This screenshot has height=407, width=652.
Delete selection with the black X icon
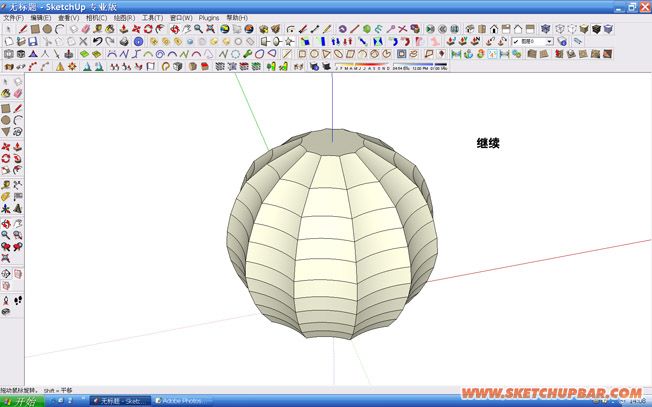click(83, 41)
